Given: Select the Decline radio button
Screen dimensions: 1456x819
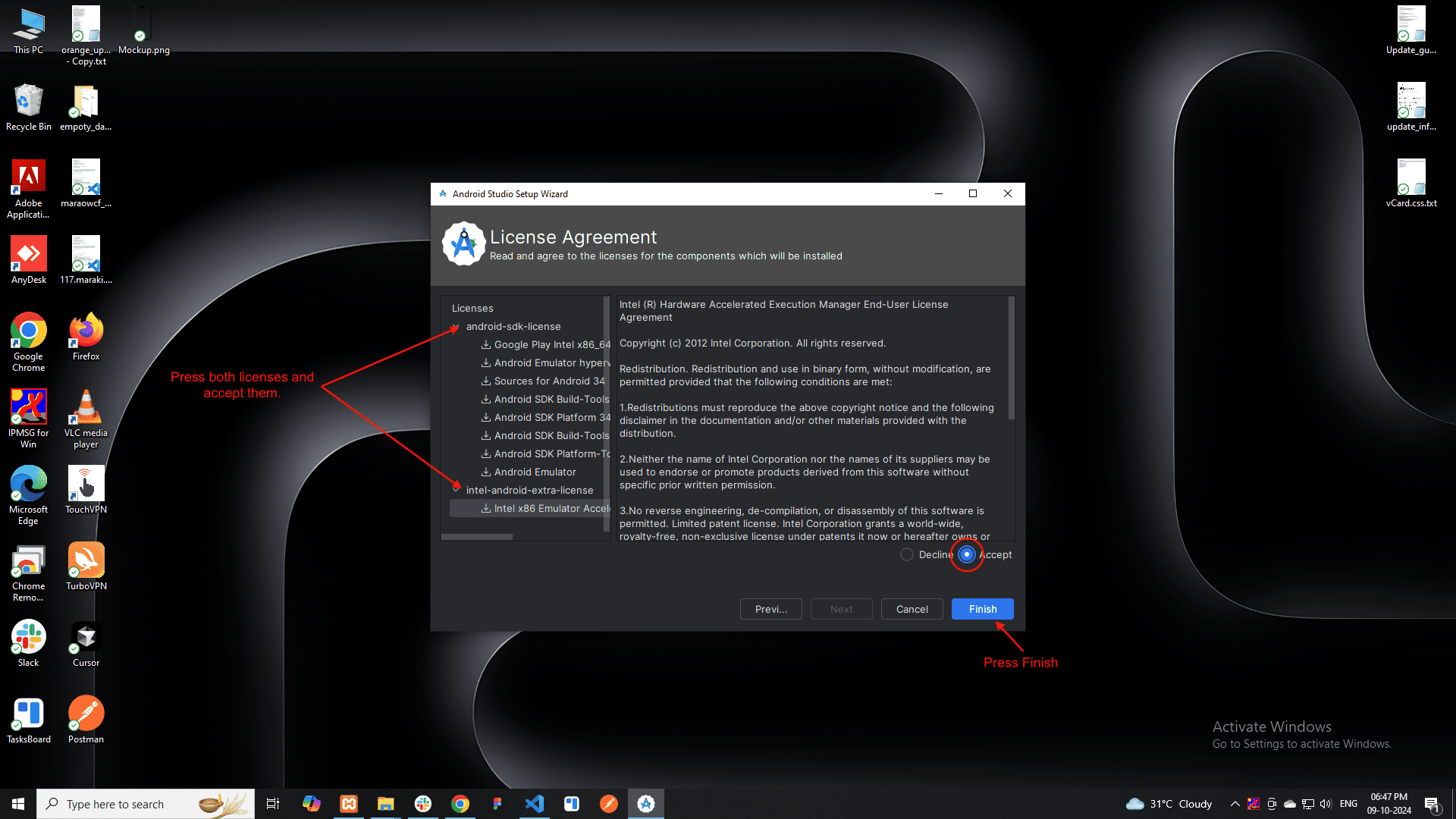Looking at the screenshot, I should (x=907, y=554).
